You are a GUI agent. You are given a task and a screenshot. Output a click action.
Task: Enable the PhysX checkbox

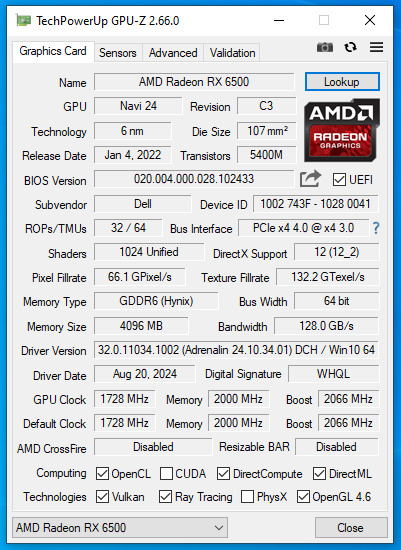click(x=247, y=497)
